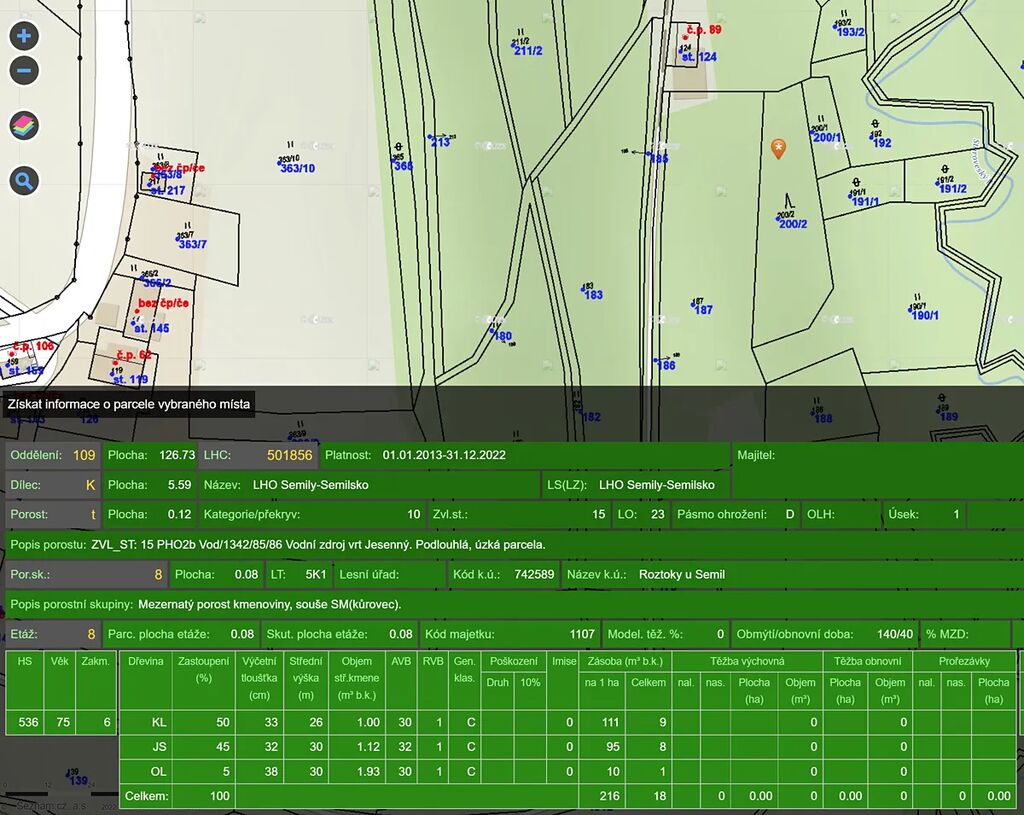Open the map layers switcher
Screen dimensions: 1024x815
24,126
